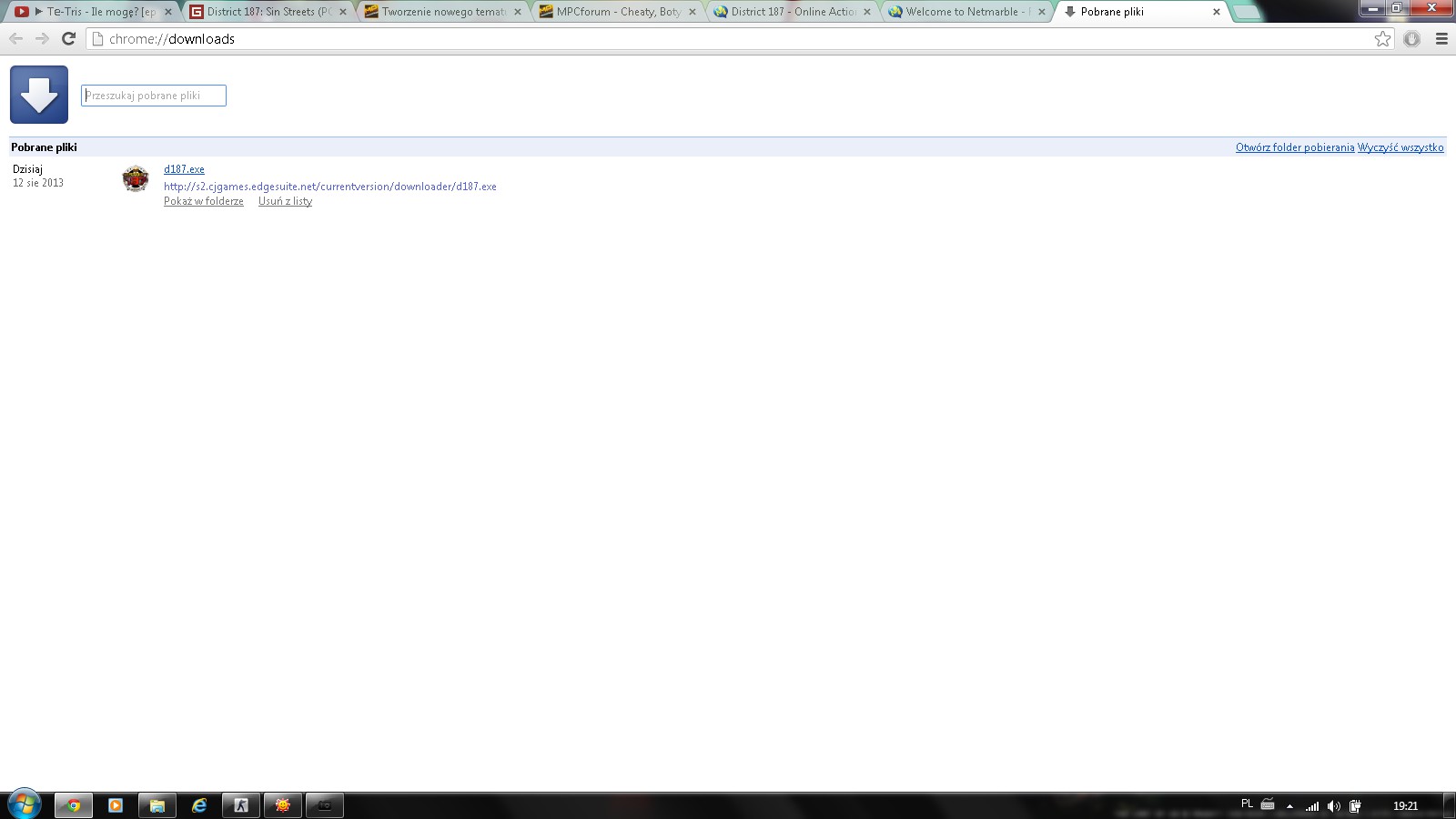1456x819 pixels.
Task: Click Usuń z listy
Action: pyautogui.click(x=285, y=201)
